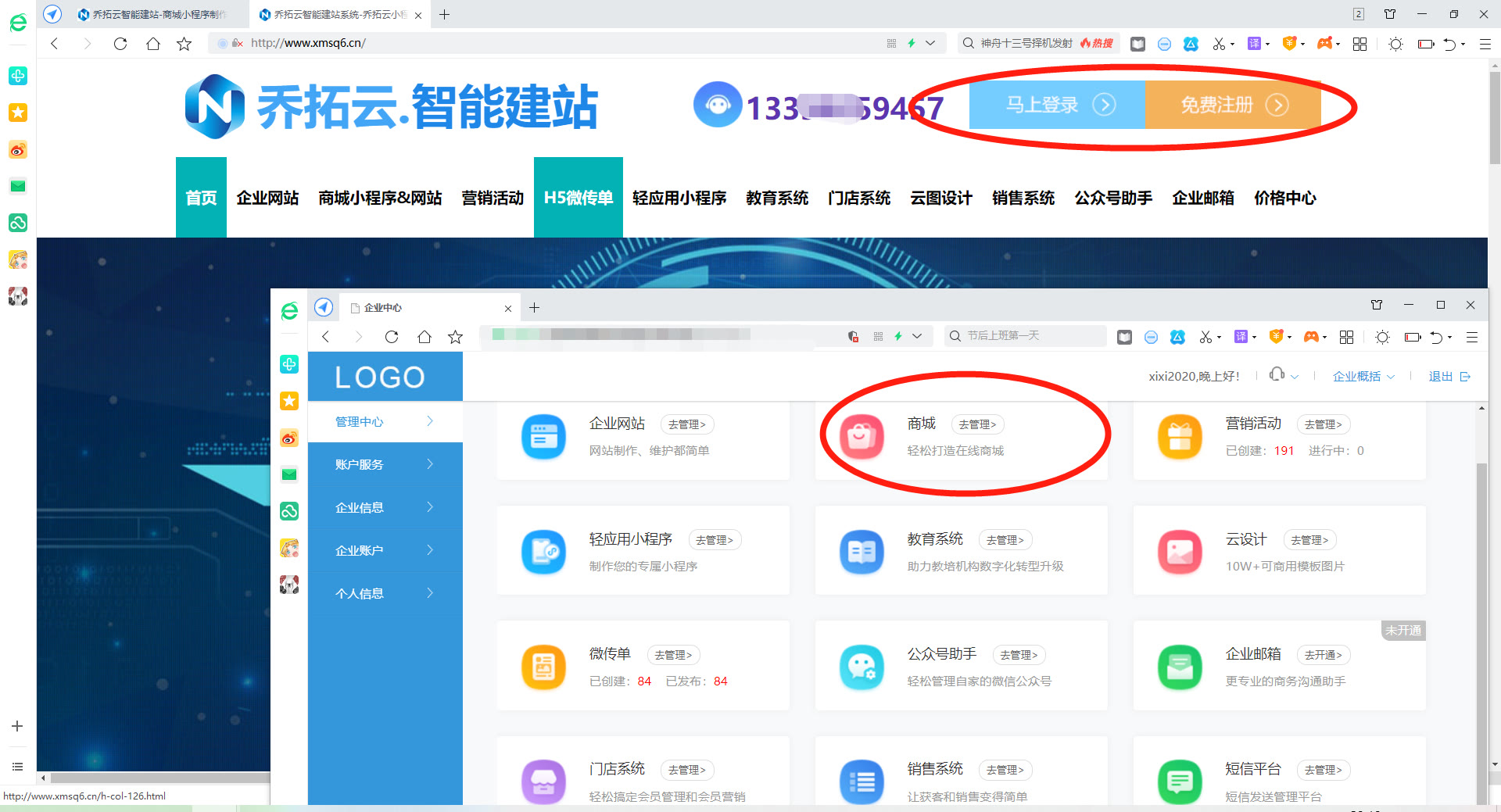Click the inner window vertical scrollbar
The height and width of the screenshot is (812, 1501).
point(1481,633)
